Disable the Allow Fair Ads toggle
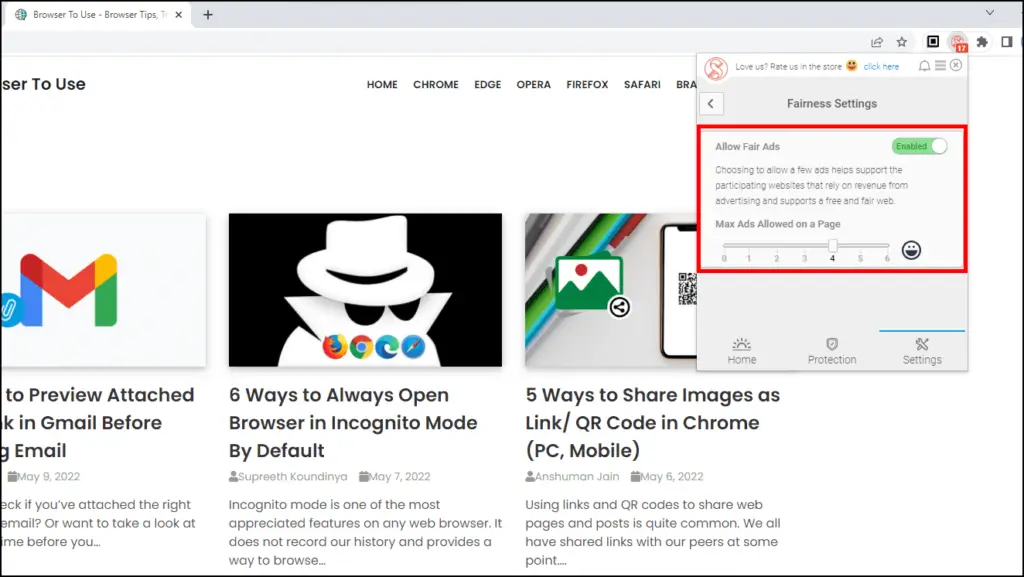The height and width of the screenshot is (577, 1024). click(920, 146)
